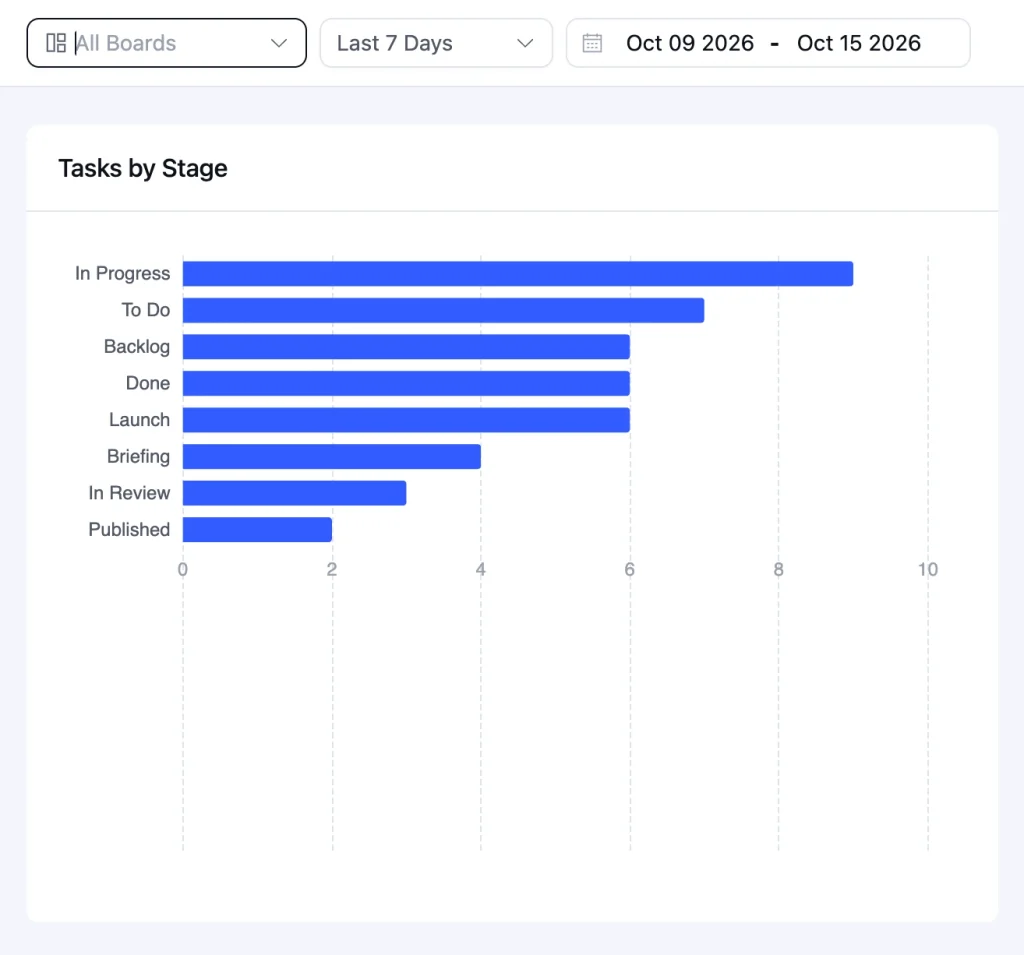Click the axis value "0"
The image size is (1024, 955).
click(x=183, y=570)
